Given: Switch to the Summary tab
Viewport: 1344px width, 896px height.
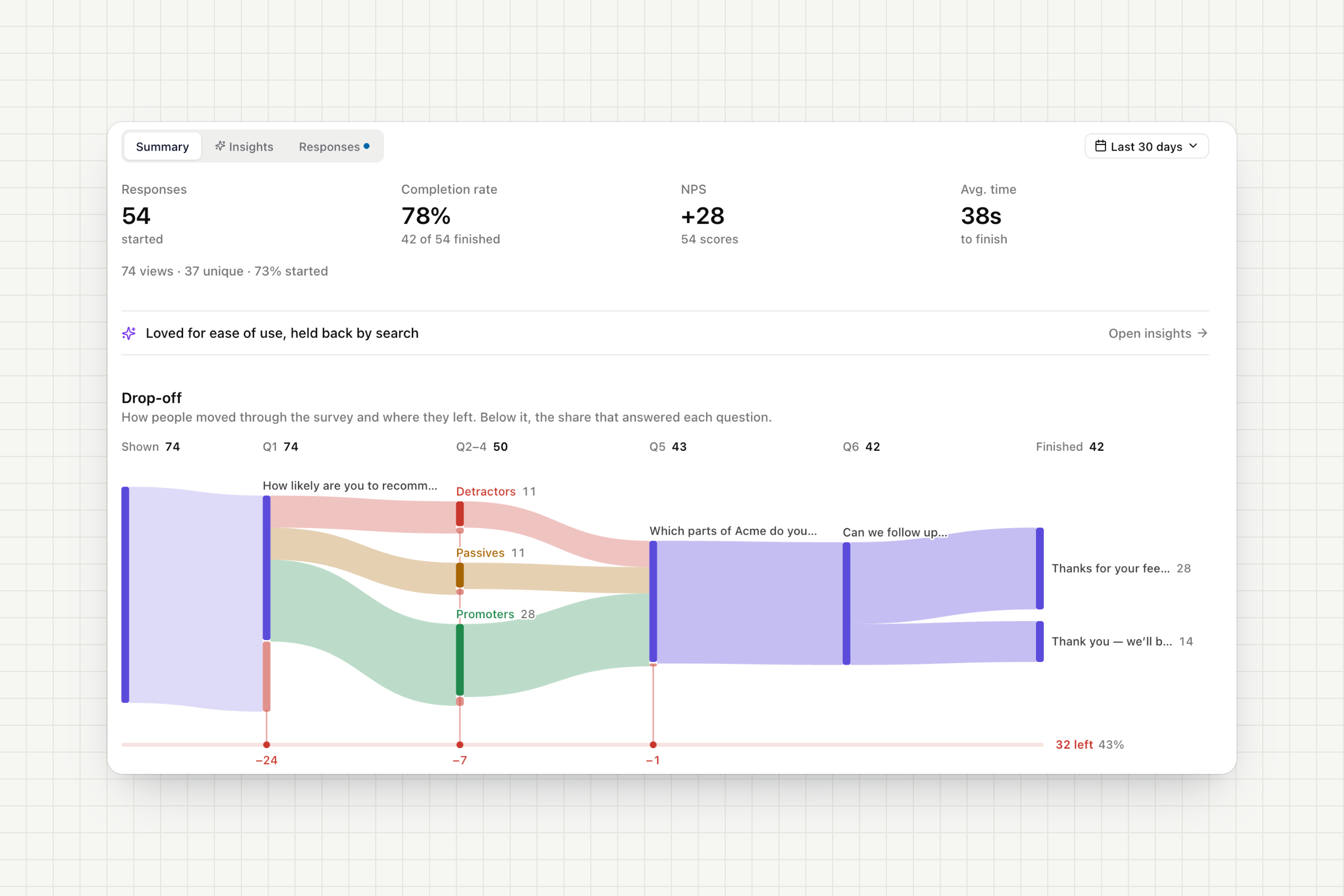Looking at the screenshot, I should [162, 146].
